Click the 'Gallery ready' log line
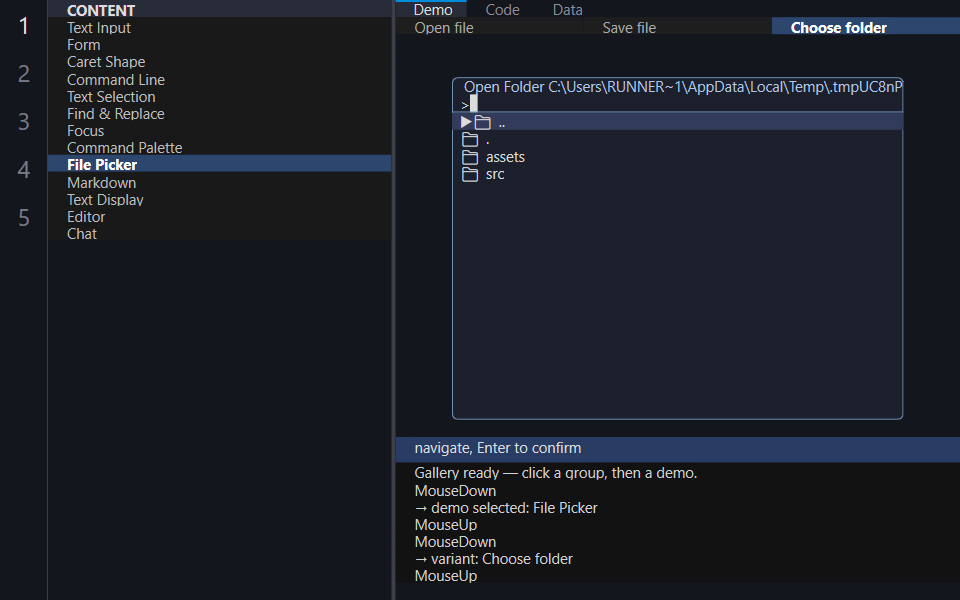The image size is (960, 600). (x=555, y=473)
